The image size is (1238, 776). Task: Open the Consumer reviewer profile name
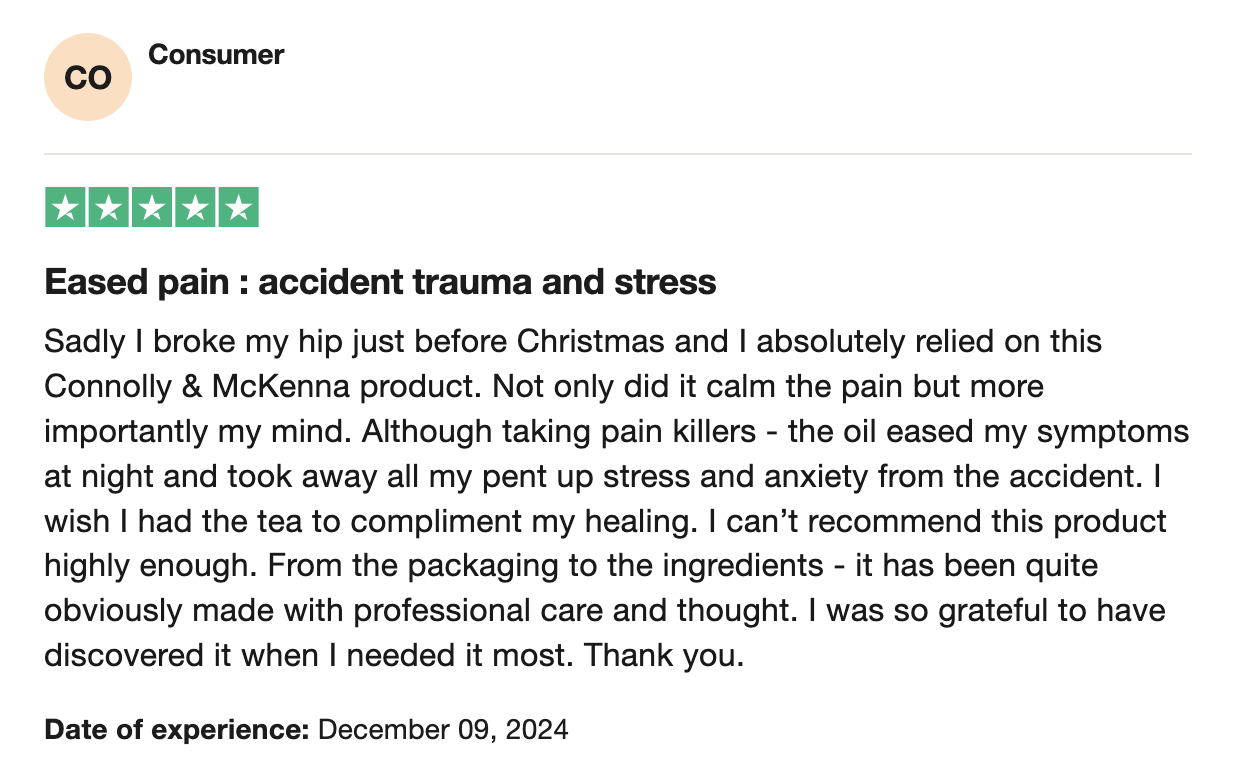pos(216,54)
